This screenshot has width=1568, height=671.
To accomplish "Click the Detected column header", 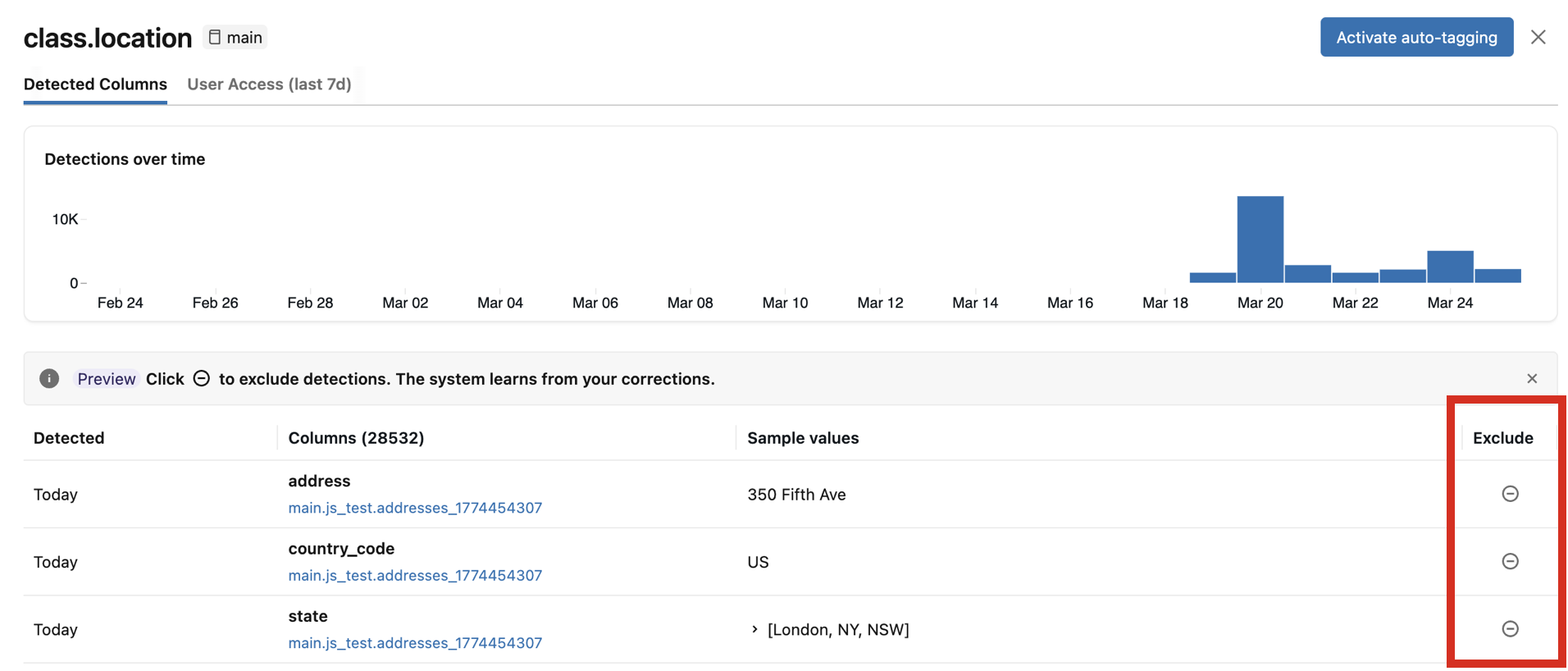I will click(x=69, y=438).
